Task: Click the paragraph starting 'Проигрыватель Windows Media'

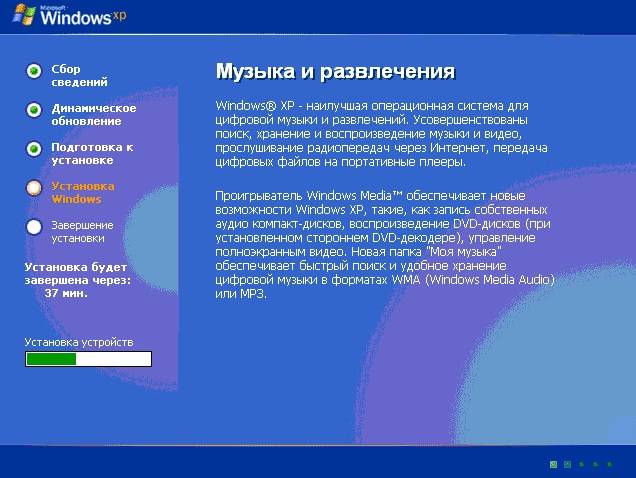Action: point(385,245)
